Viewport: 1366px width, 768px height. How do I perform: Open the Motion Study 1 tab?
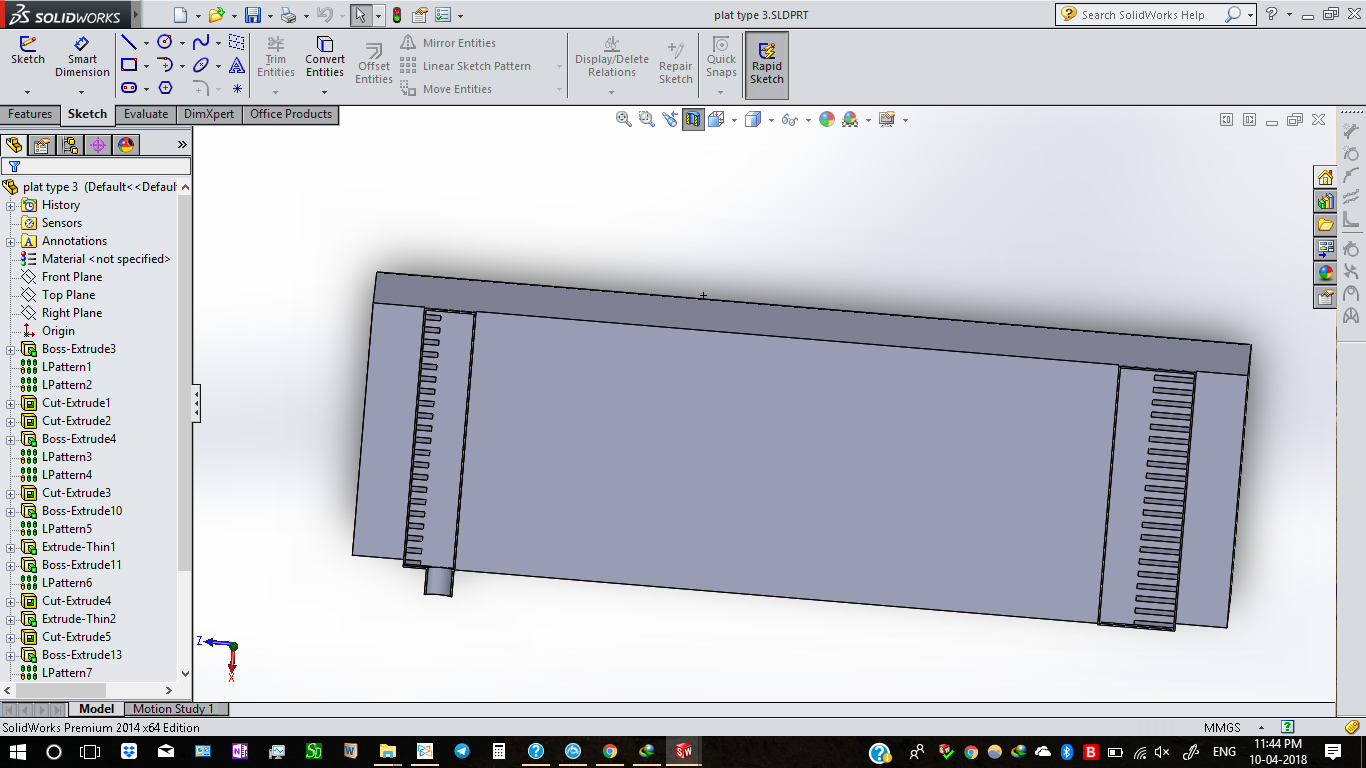(174, 709)
